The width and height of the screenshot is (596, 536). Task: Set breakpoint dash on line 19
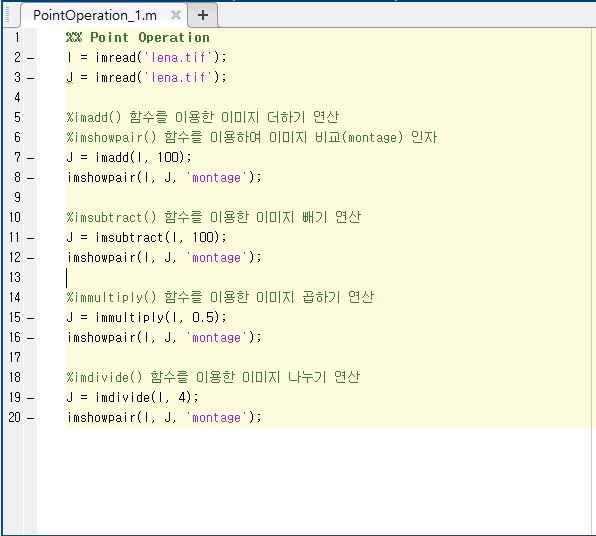(31, 398)
